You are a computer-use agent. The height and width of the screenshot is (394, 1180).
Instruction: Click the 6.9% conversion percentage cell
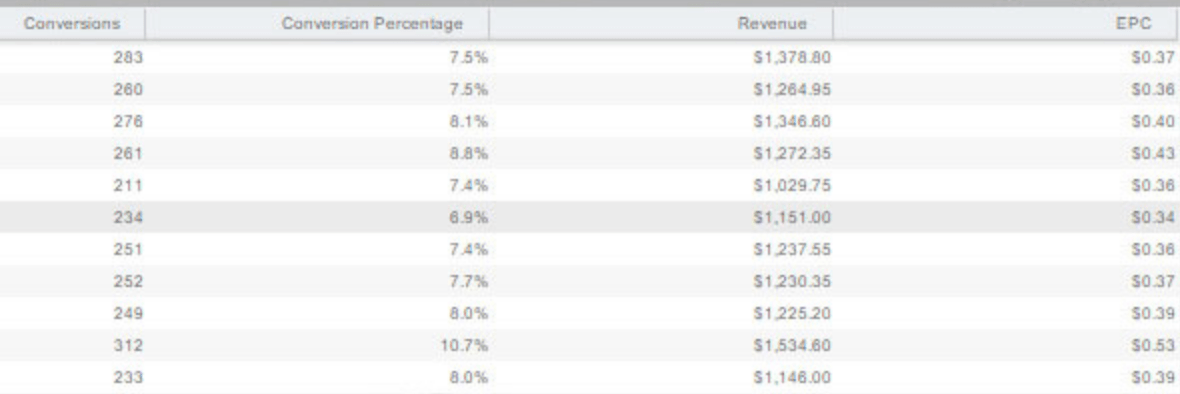pyautogui.click(x=317, y=217)
